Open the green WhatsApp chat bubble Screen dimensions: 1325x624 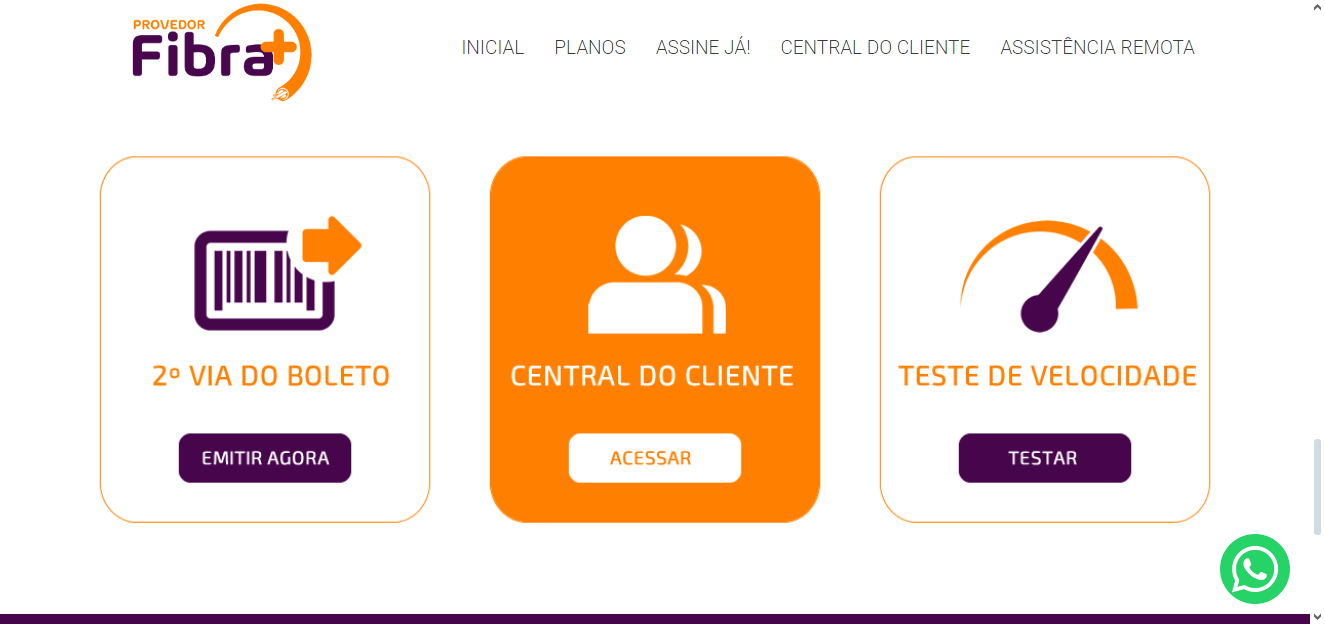tap(1254, 569)
